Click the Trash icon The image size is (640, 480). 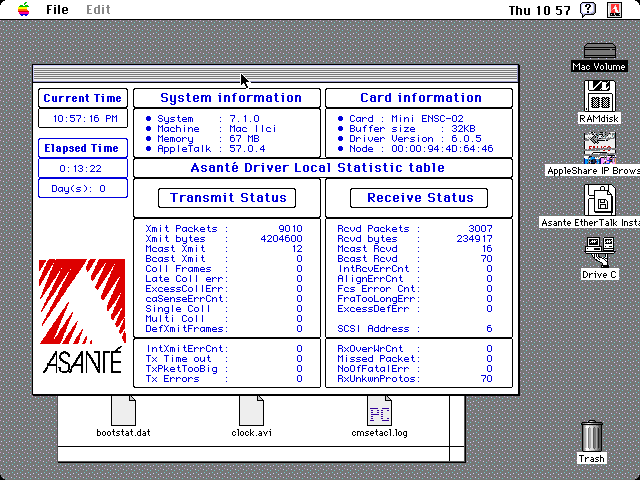point(592,437)
